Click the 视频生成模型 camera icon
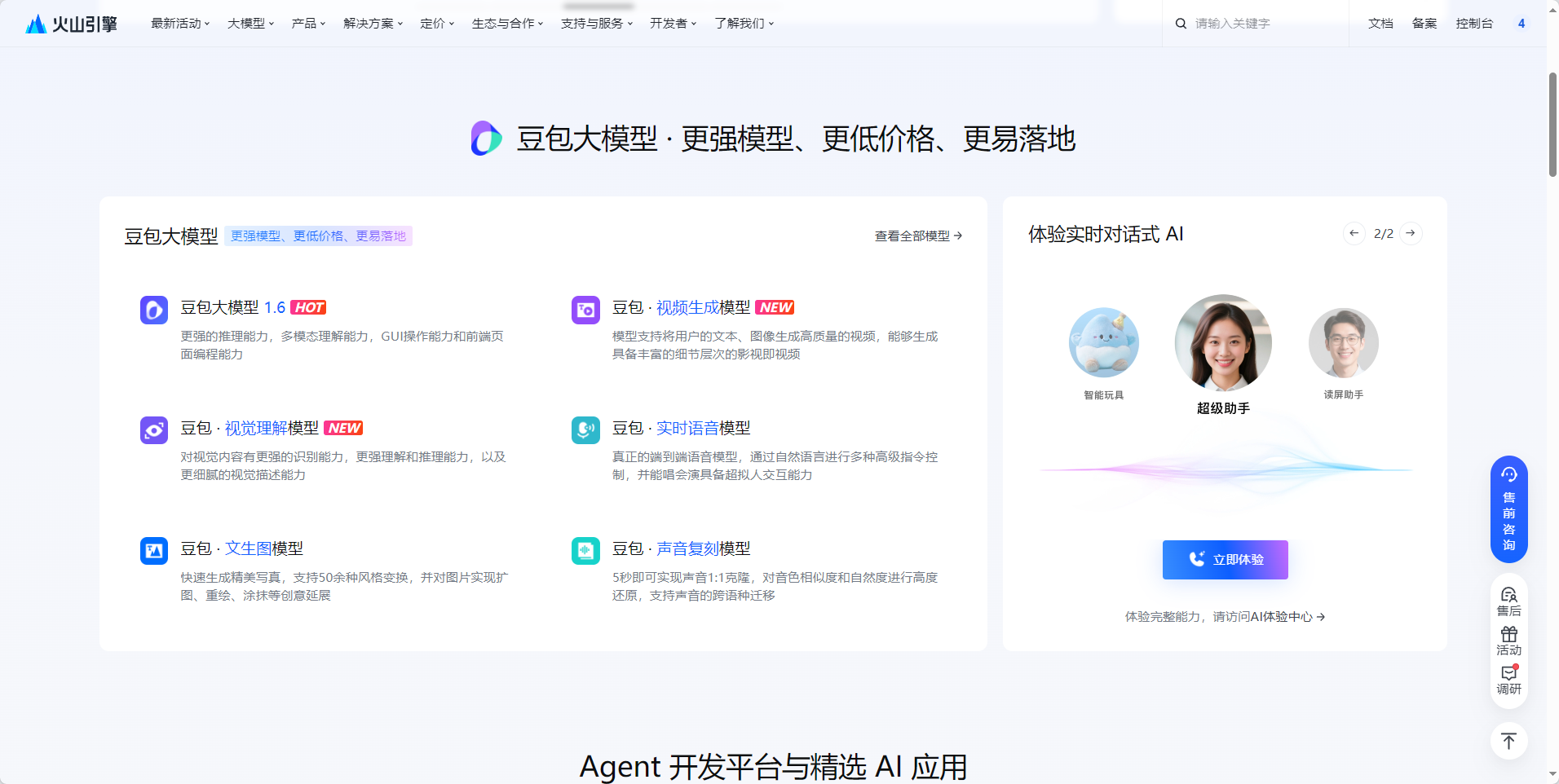 [x=585, y=310]
